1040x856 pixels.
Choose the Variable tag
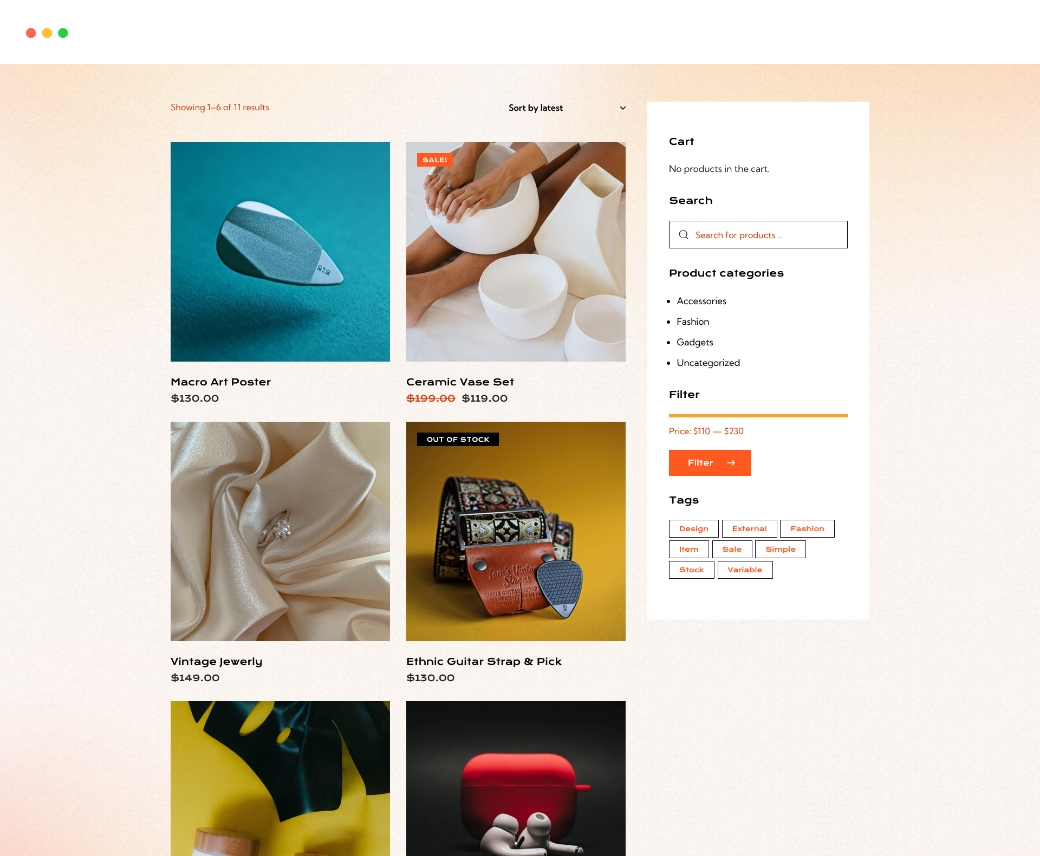pos(745,570)
